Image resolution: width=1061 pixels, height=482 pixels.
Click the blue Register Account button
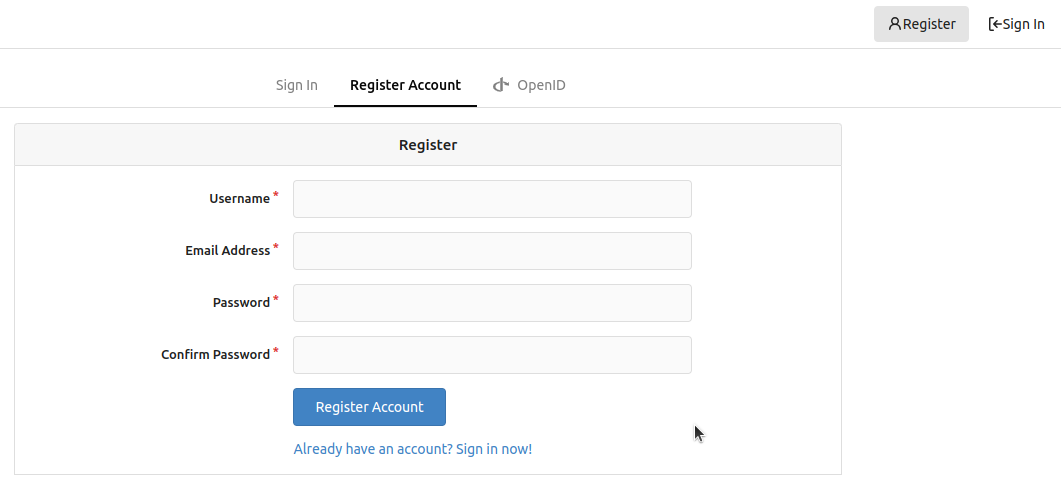pyautogui.click(x=369, y=407)
